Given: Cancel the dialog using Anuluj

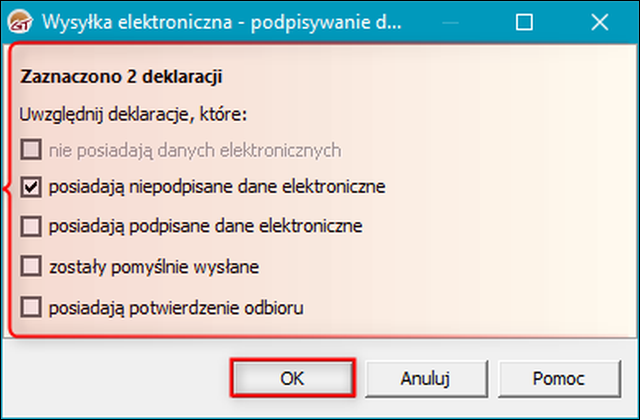Looking at the screenshot, I should pyautogui.click(x=426, y=378).
